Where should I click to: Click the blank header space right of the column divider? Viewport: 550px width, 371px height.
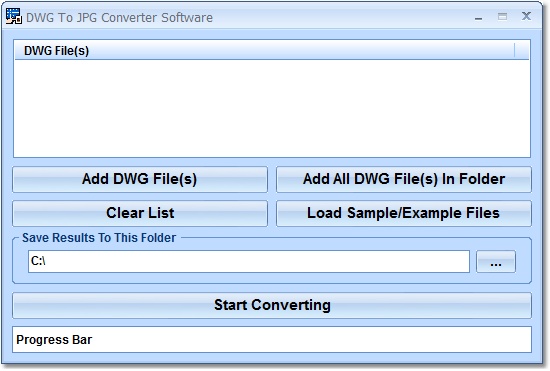coord(522,50)
